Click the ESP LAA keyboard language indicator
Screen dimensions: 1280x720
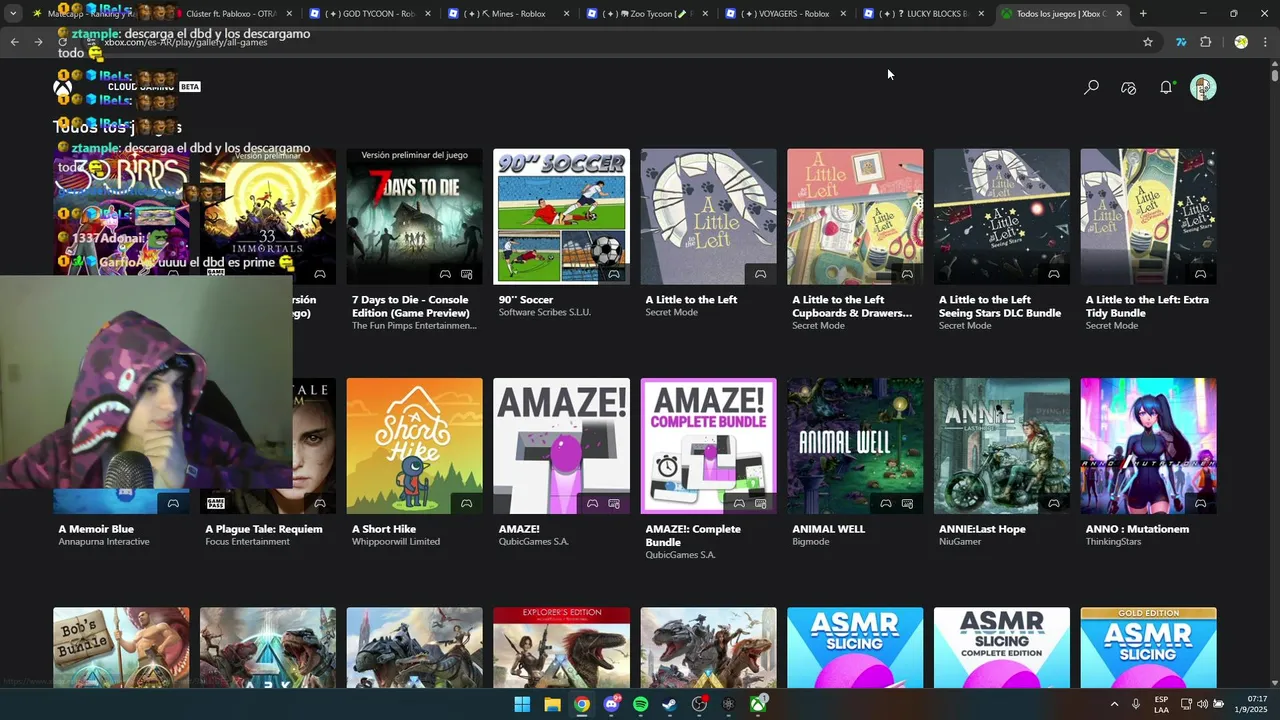1161,704
